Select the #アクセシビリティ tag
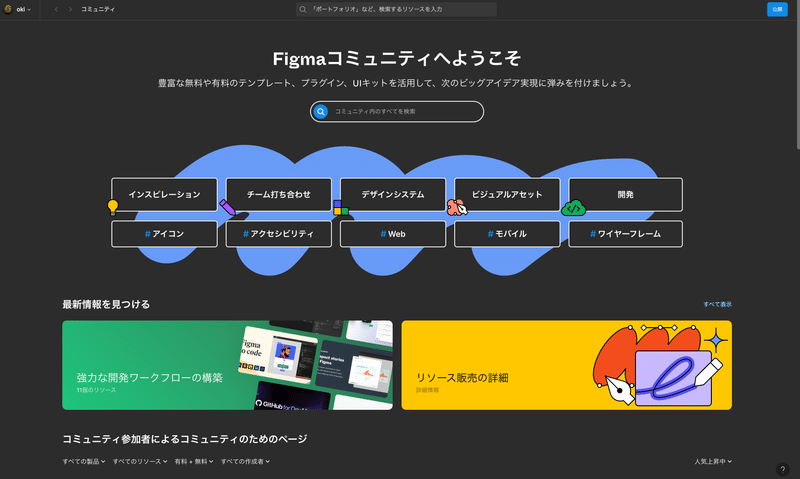Viewport: 800px width, 479px height. pos(279,234)
